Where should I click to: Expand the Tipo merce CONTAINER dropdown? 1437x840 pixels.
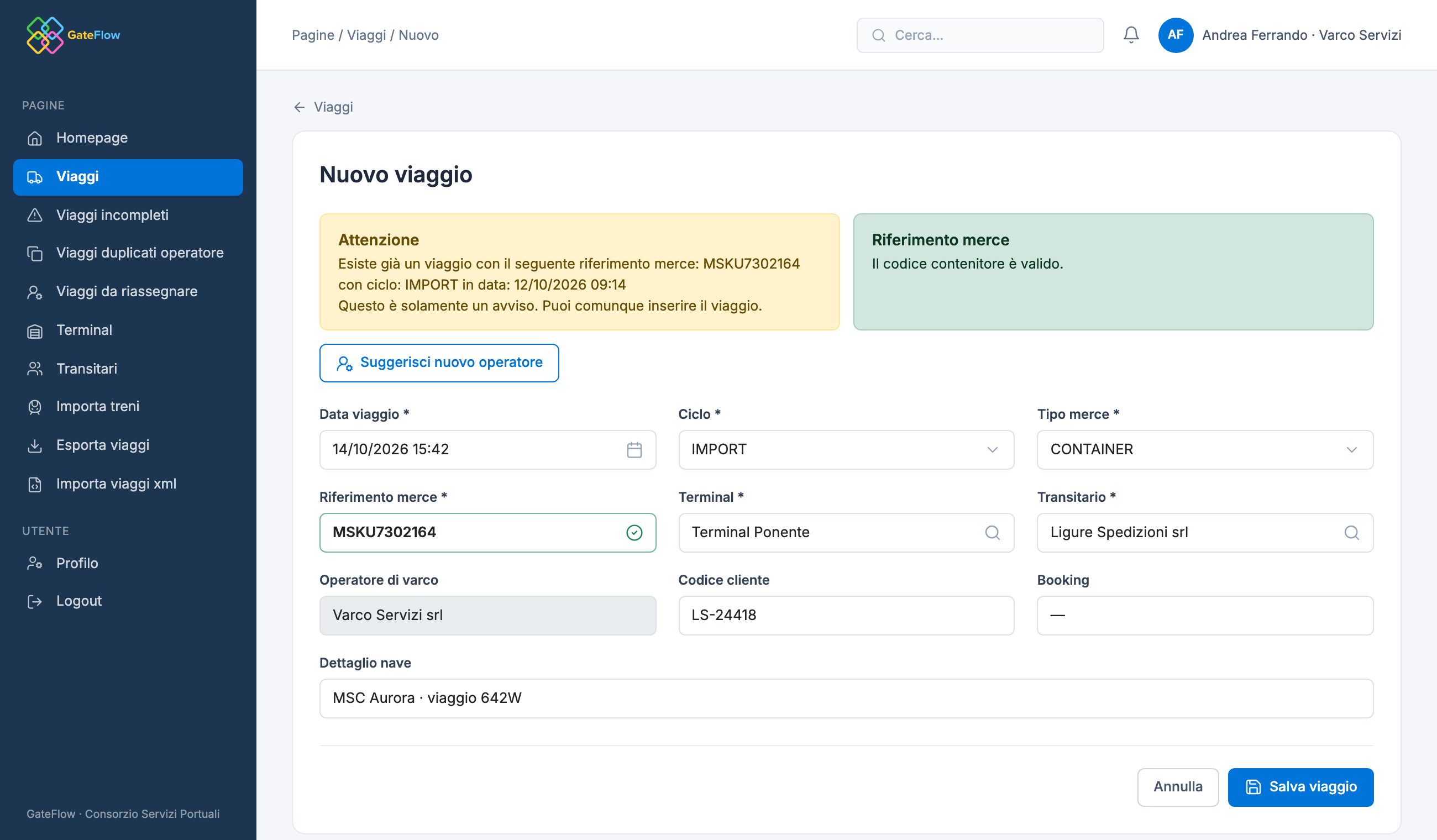(x=1204, y=449)
